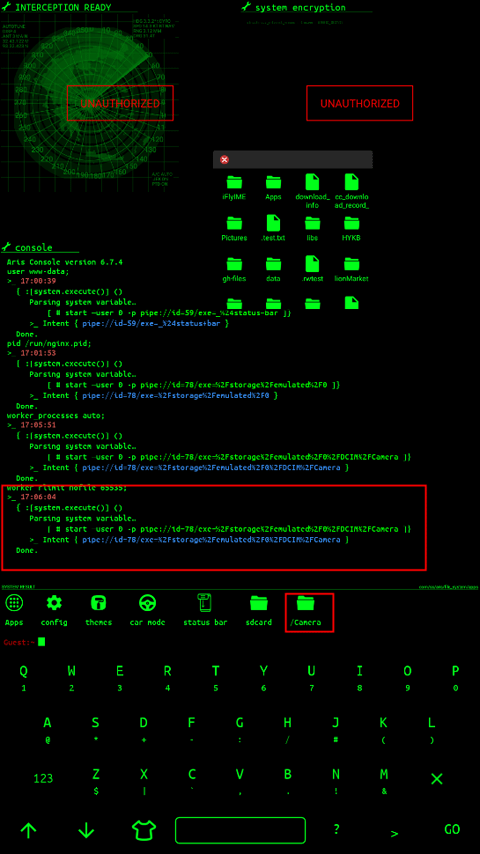
Task: Tap the up arrow history key
Action: click(x=28, y=830)
